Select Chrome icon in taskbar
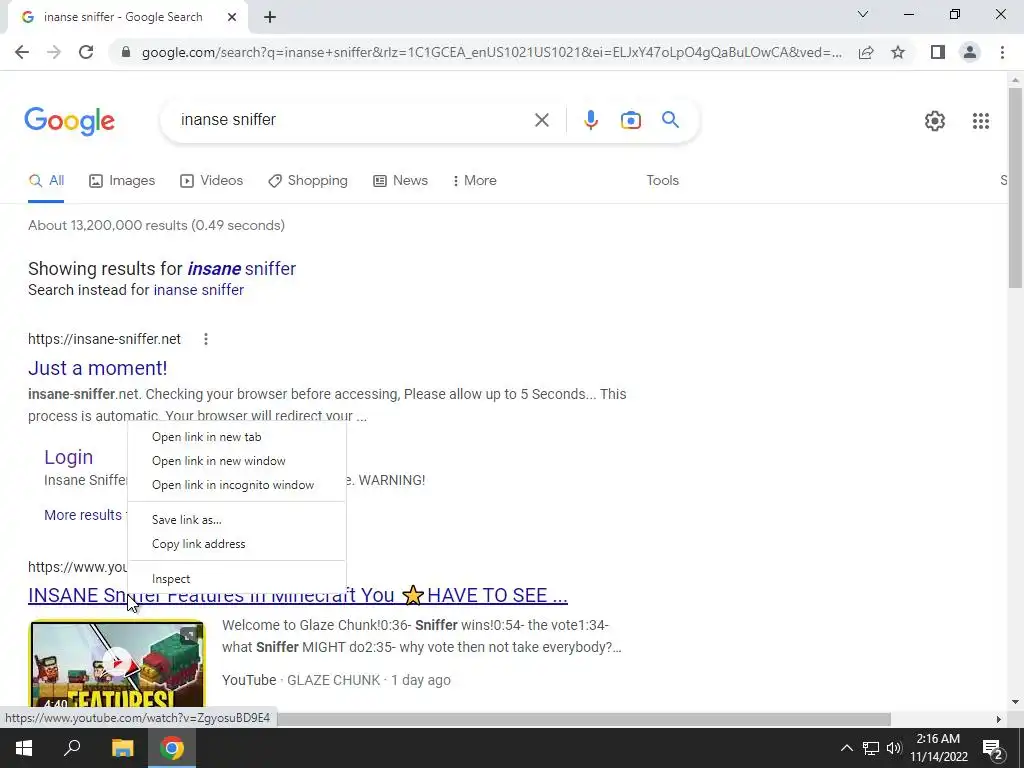The width and height of the screenshot is (1024, 768). [x=172, y=748]
